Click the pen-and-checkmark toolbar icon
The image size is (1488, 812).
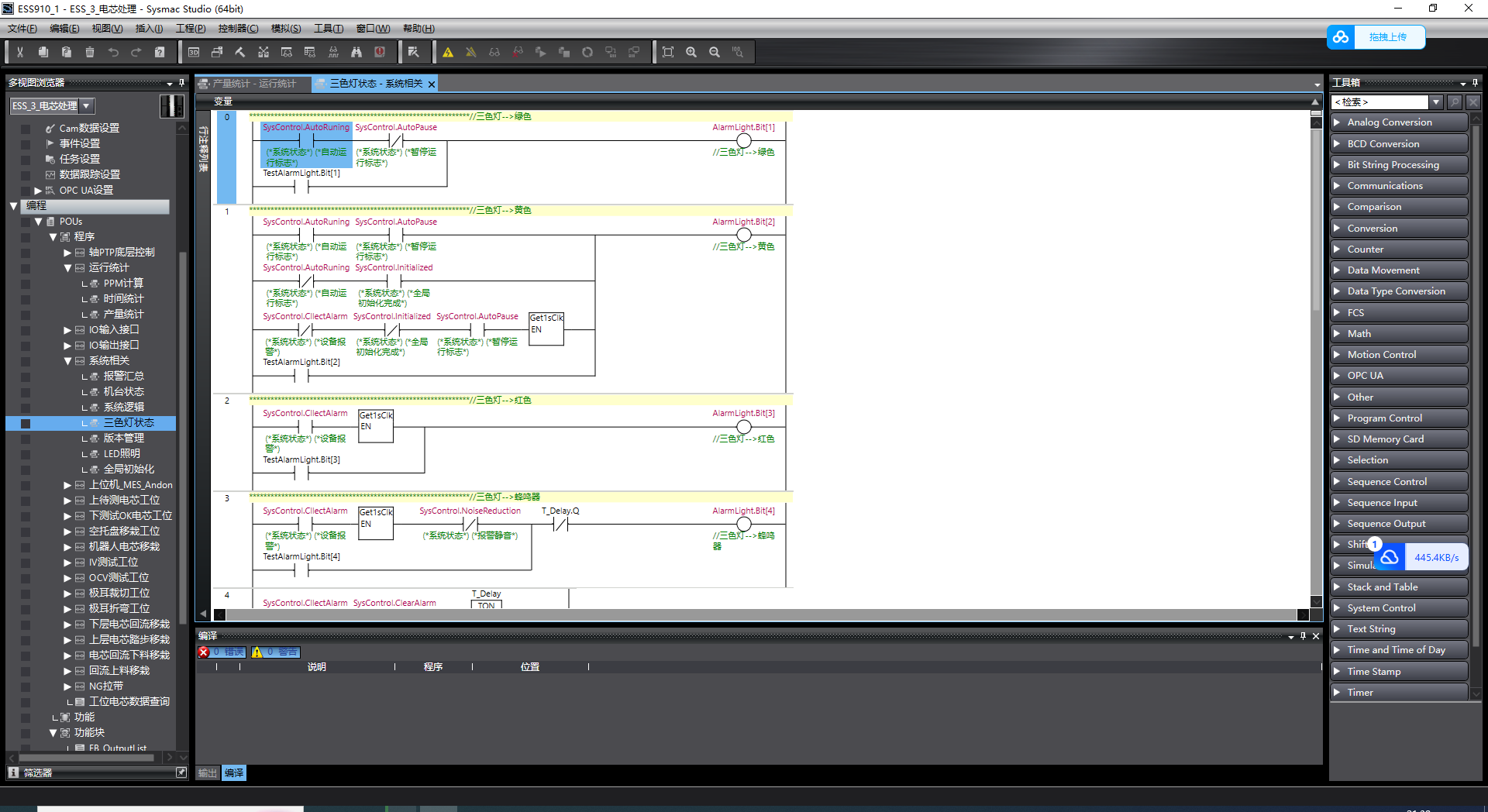tap(414, 52)
